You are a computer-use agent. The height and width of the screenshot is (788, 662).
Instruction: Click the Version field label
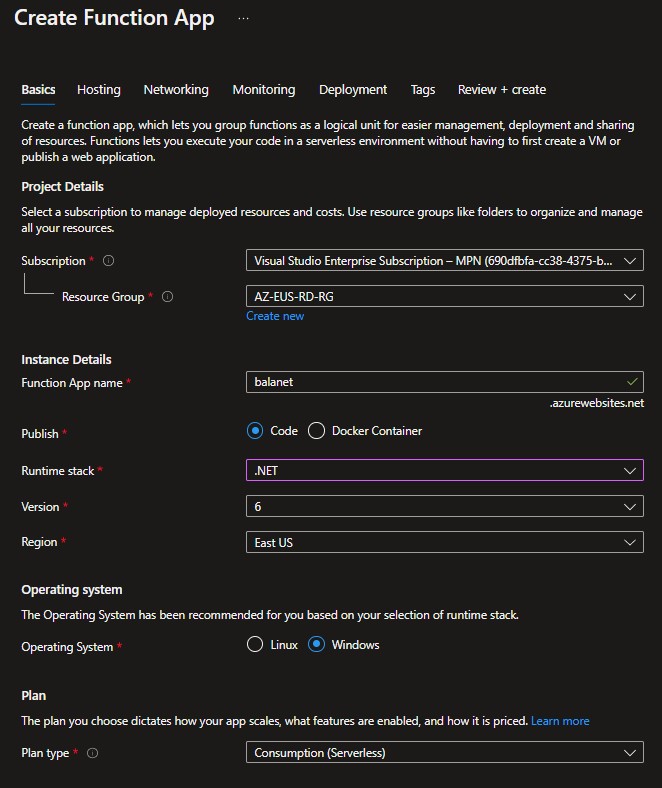click(40, 507)
